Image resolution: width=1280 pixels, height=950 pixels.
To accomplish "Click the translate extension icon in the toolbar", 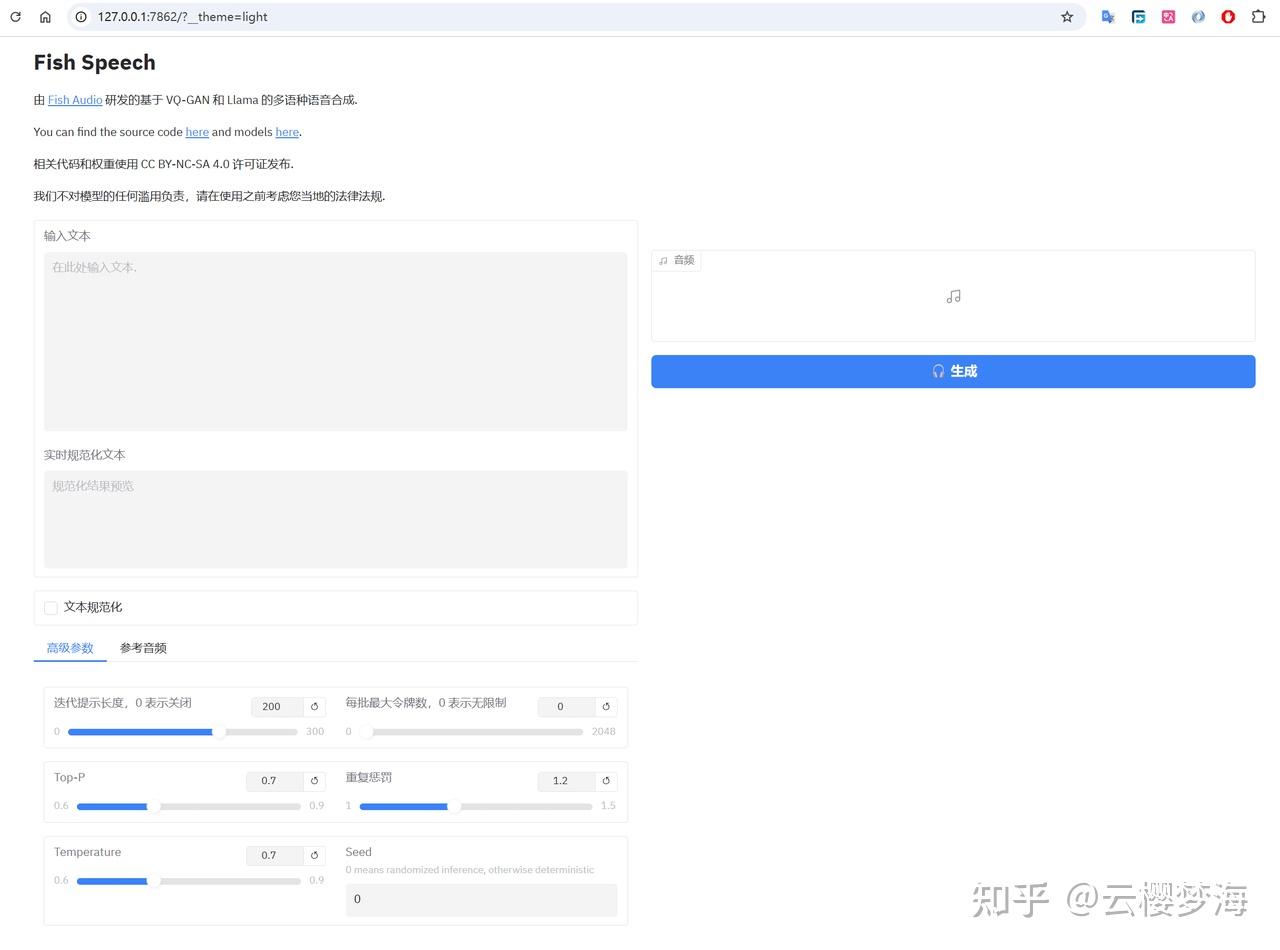I will (1108, 17).
